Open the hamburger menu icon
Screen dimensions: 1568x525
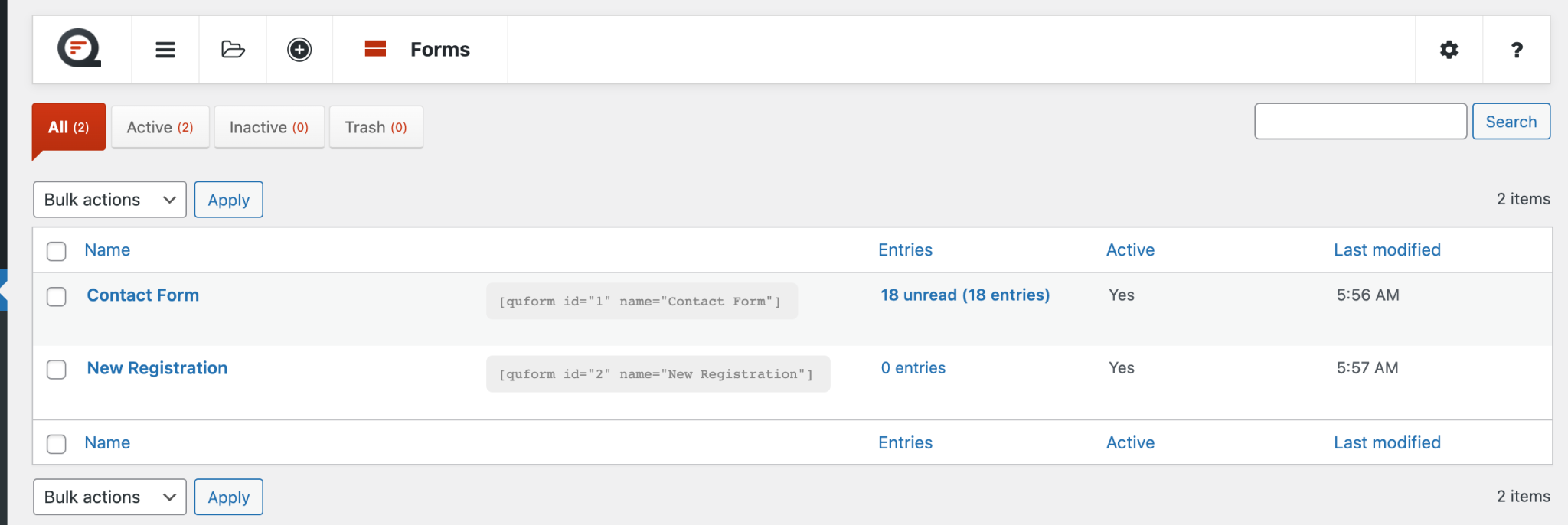[x=165, y=50]
